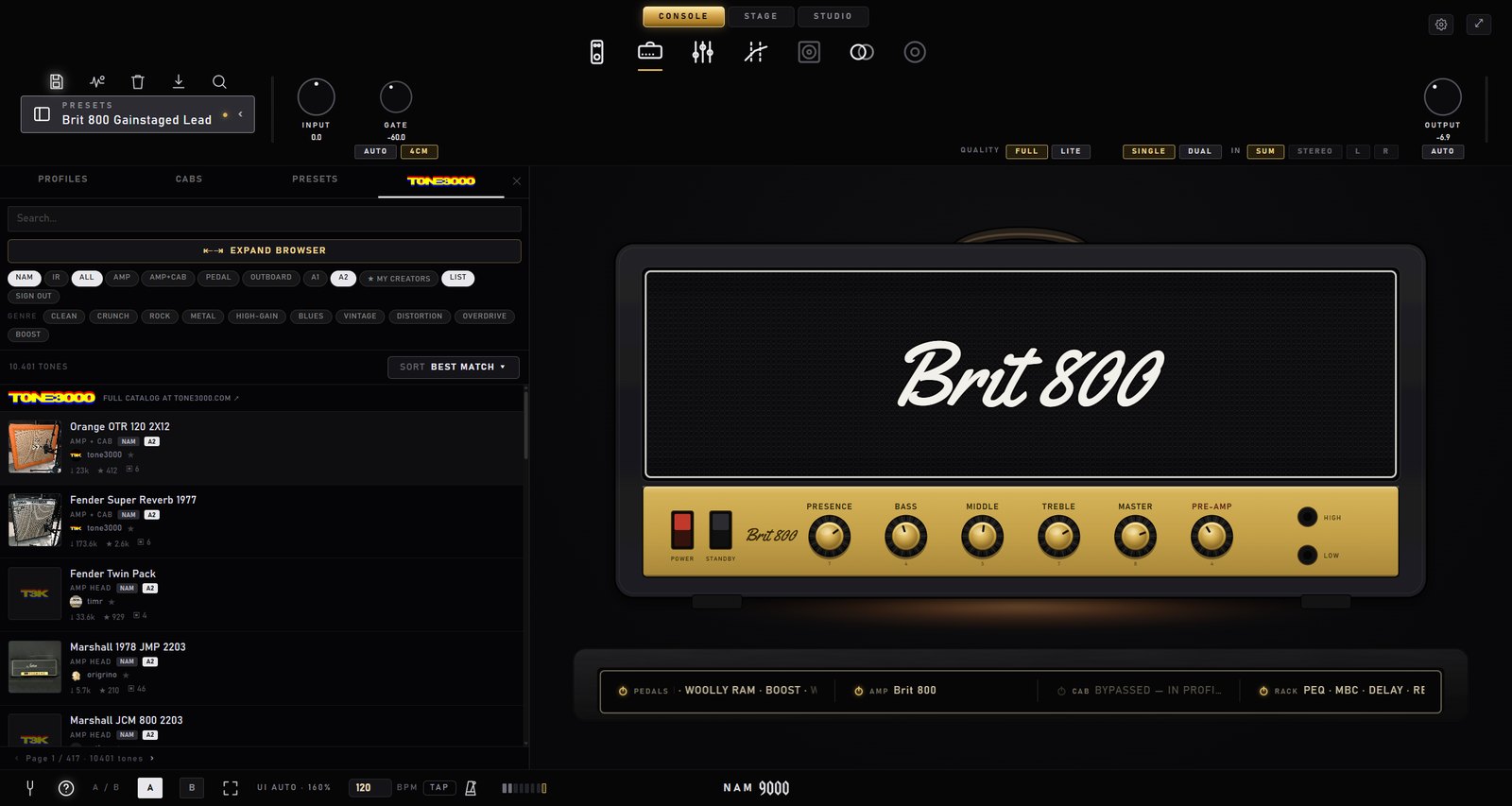This screenshot has width=1512, height=806.
Task: Toggle the metronome icon
Action: 471,788
